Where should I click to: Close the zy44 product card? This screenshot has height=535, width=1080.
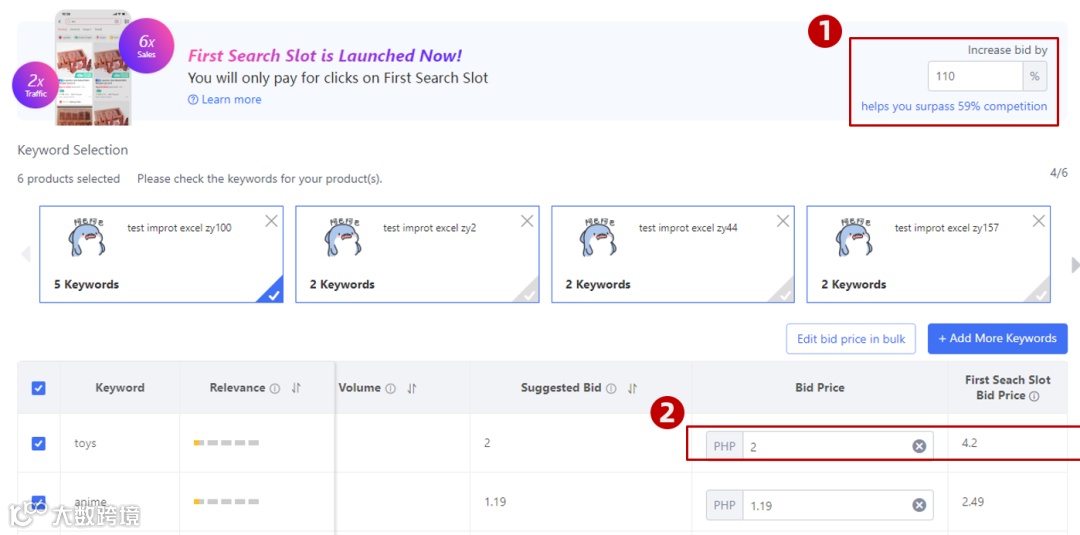click(x=783, y=221)
